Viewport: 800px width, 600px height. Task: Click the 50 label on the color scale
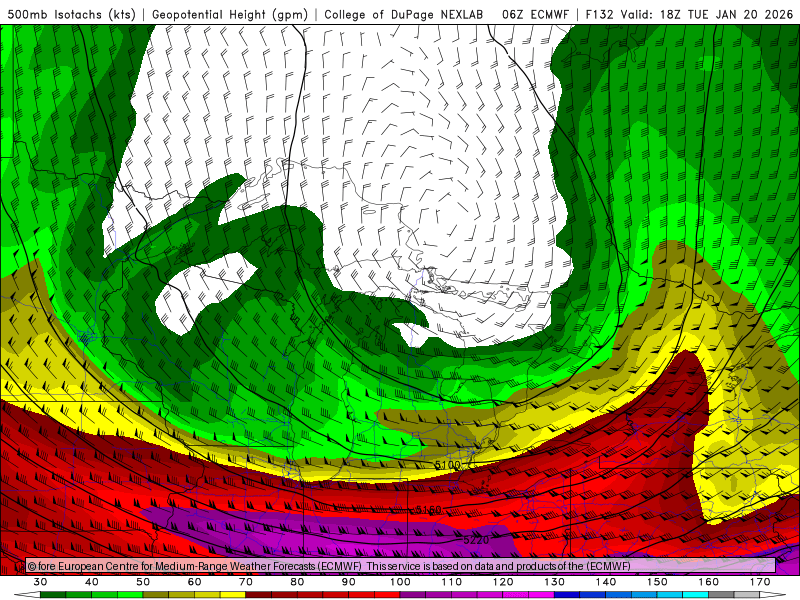(143, 582)
